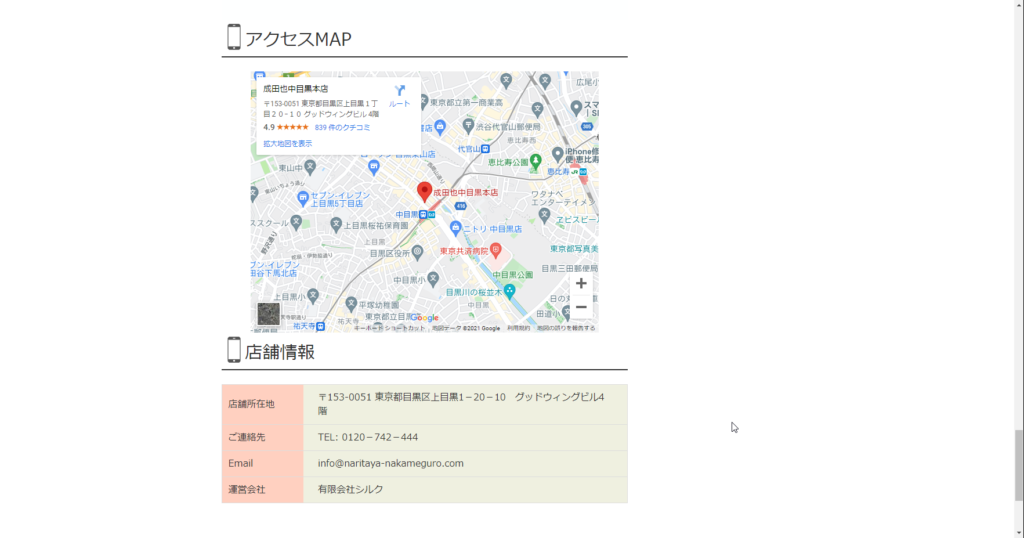The height and width of the screenshot is (538, 1024).
Task: Select the 平塚幼稚園 school marker
Action: 351,303
